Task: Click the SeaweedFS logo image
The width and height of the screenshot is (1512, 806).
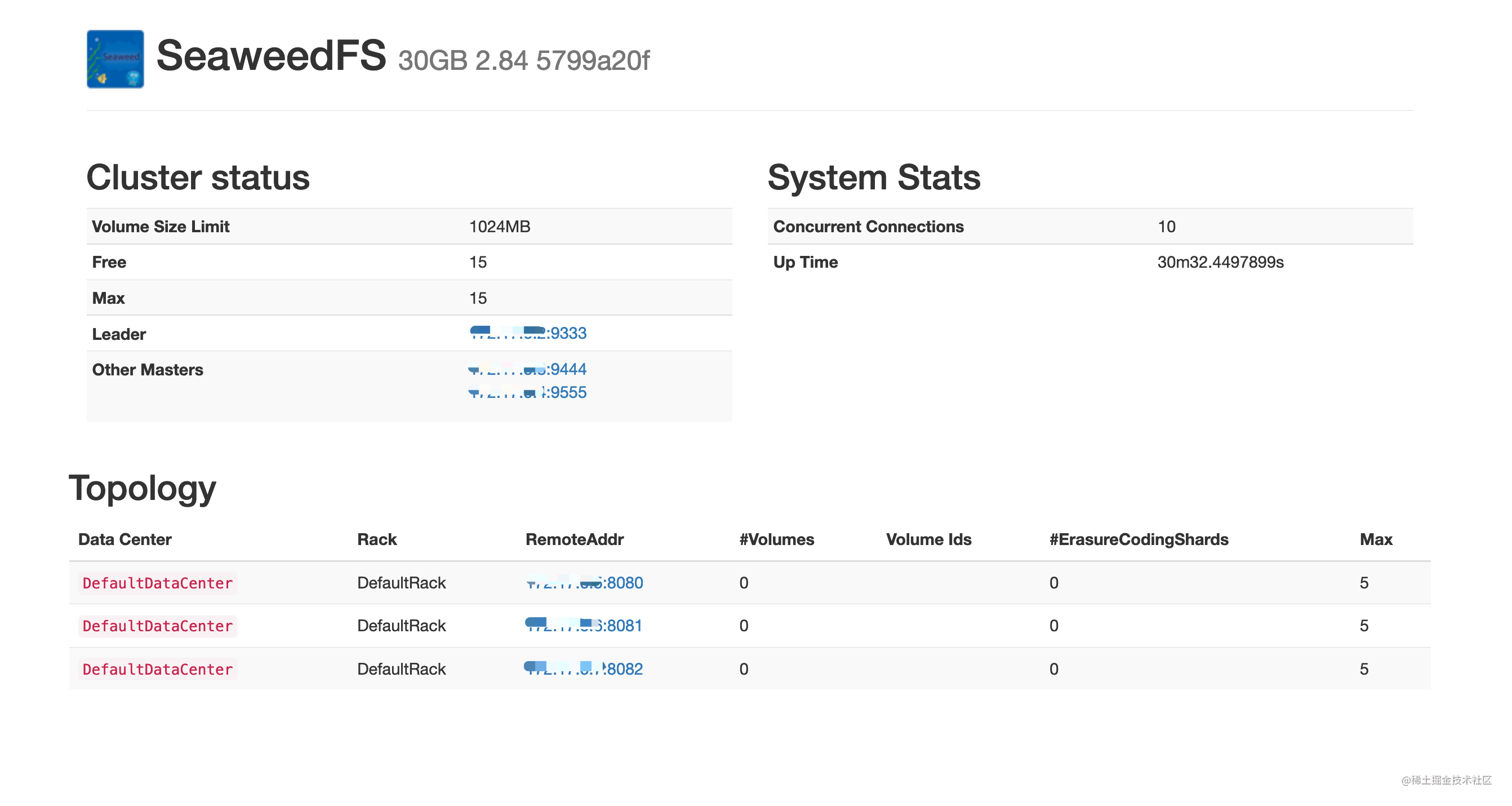Action: point(115,59)
